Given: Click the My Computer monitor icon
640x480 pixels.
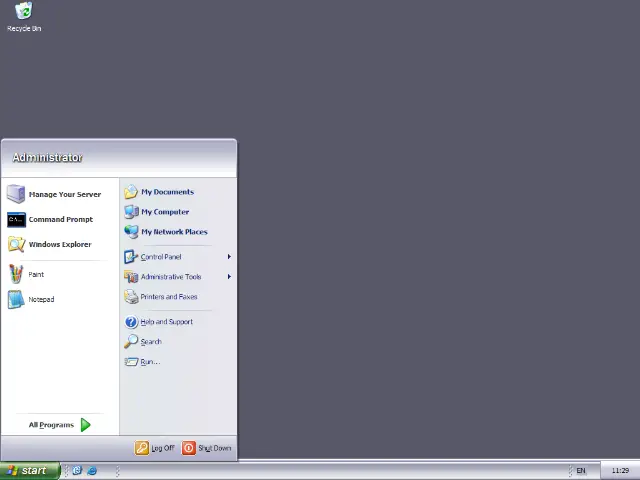Looking at the screenshot, I should pos(131,211).
